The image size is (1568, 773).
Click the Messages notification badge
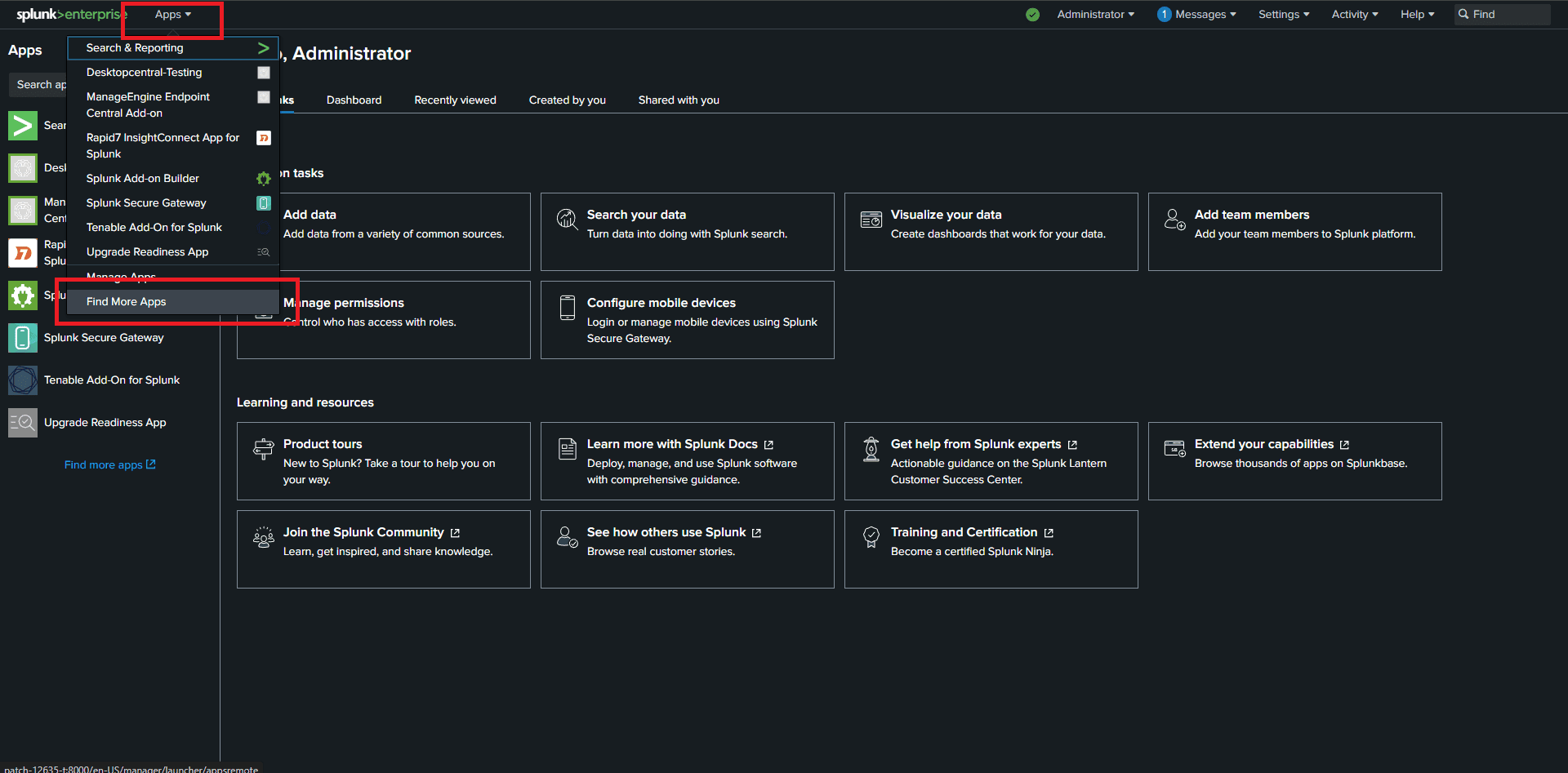pos(1164,15)
